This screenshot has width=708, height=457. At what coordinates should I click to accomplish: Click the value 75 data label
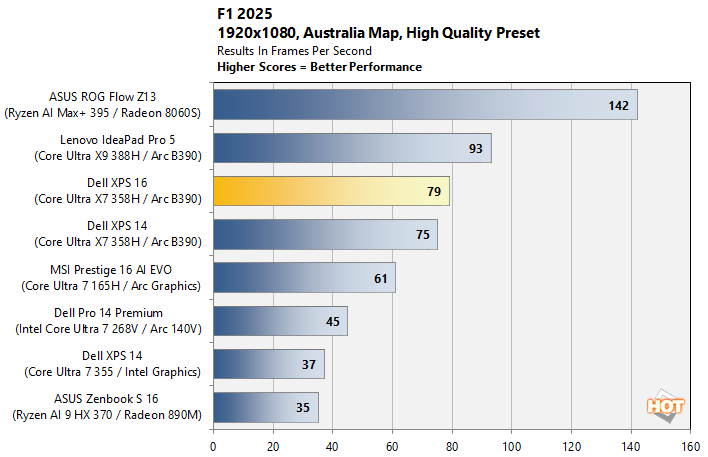point(423,235)
